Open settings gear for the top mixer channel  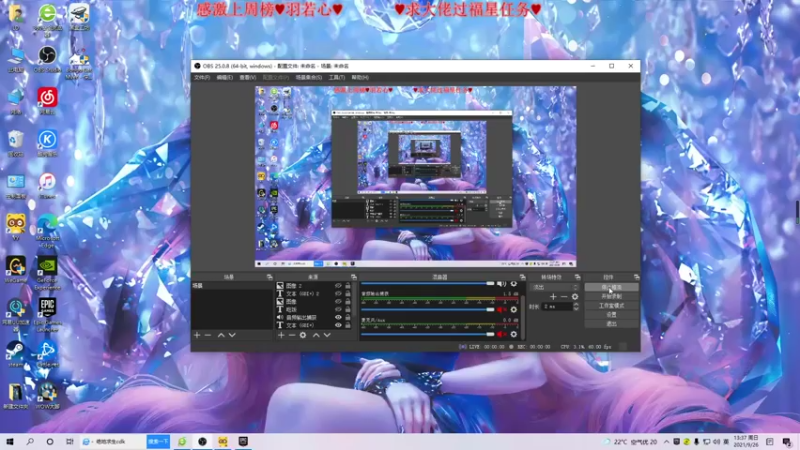pos(514,284)
